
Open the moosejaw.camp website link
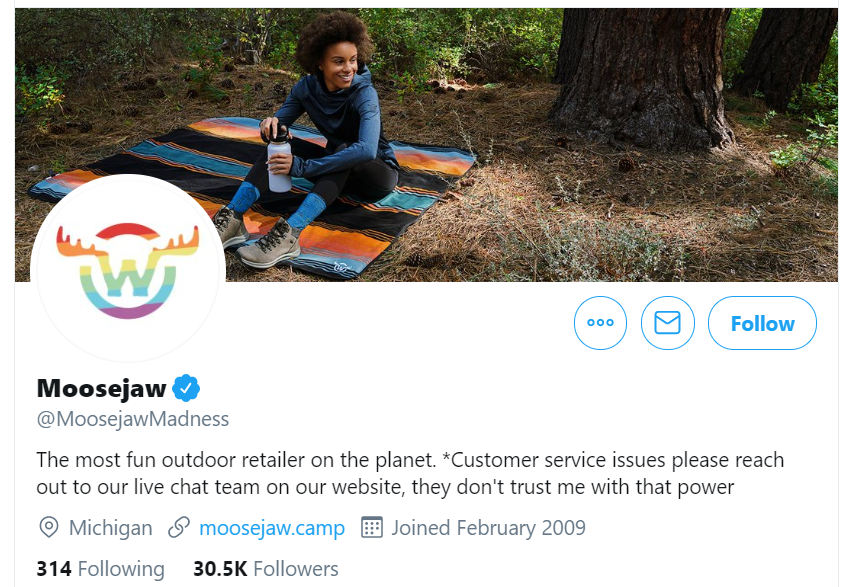coord(272,528)
